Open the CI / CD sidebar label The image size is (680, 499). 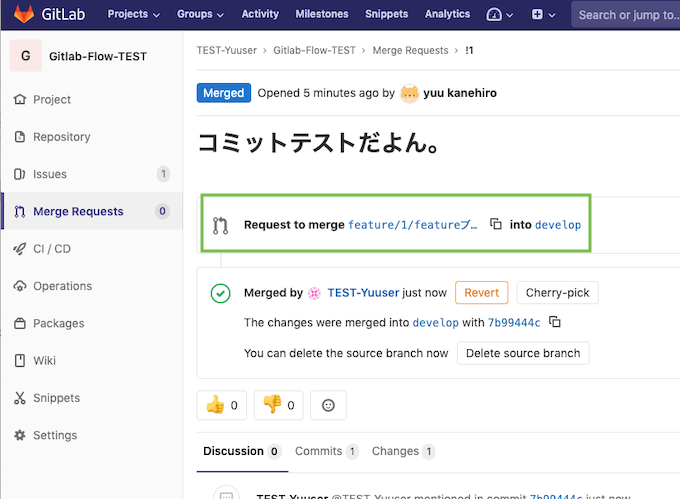tap(52, 248)
